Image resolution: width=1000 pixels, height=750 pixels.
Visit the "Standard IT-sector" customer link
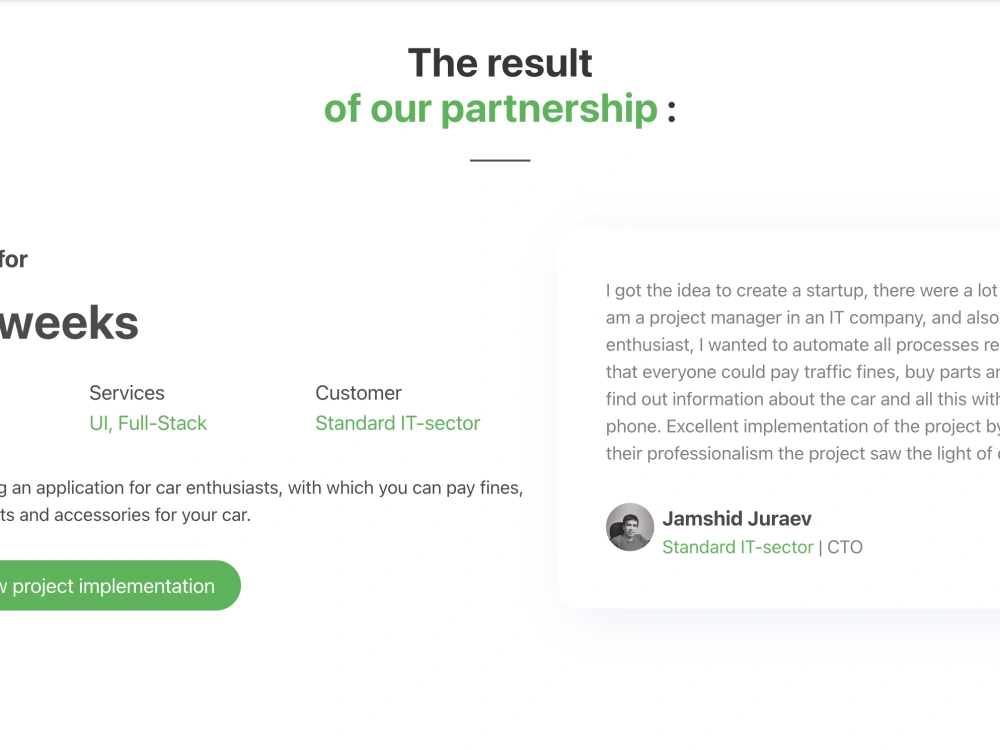[397, 423]
